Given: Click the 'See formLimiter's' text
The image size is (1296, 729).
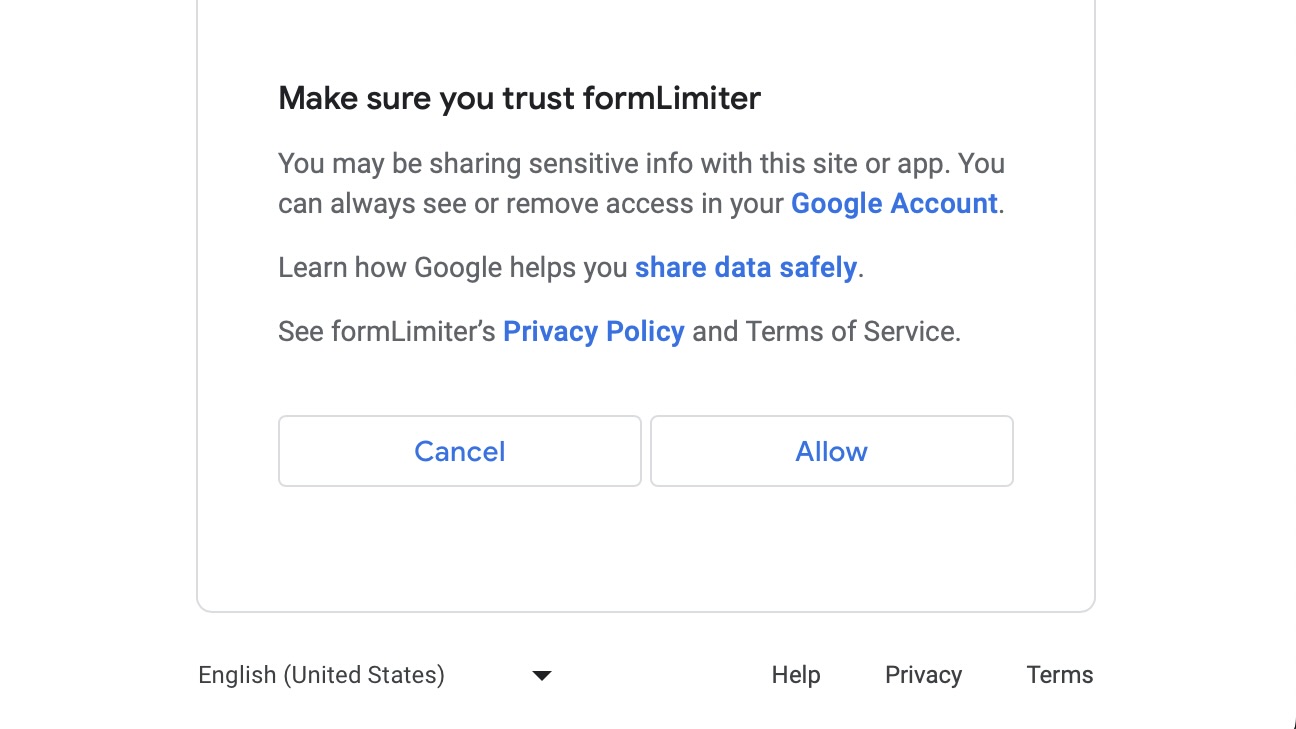Looking at the screenshot, I should click(386, 332).
